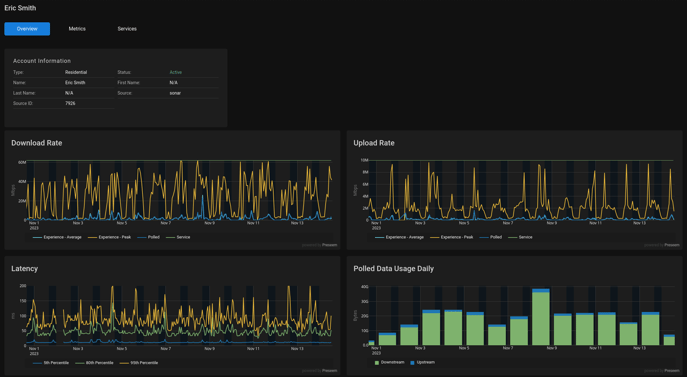Select the Overview tab
Viewport: 687px width, 377px height.
click(27, 29)
